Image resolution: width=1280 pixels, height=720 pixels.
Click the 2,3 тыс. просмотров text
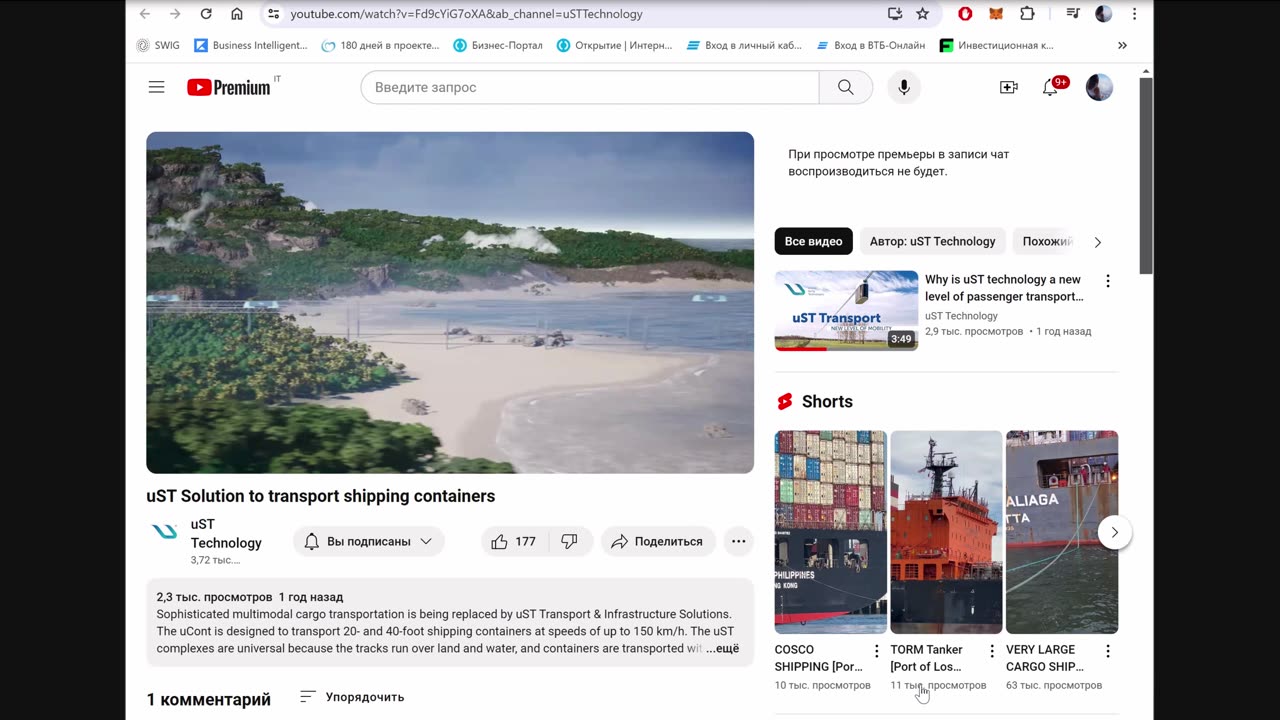pyautogui.click(x=214, y=597)
